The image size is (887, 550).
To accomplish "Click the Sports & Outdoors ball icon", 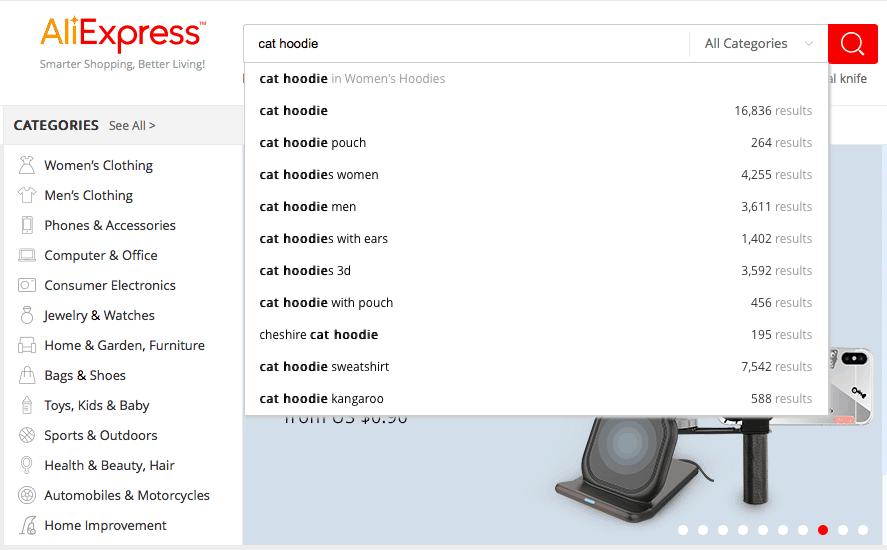I will click(27, 436).
